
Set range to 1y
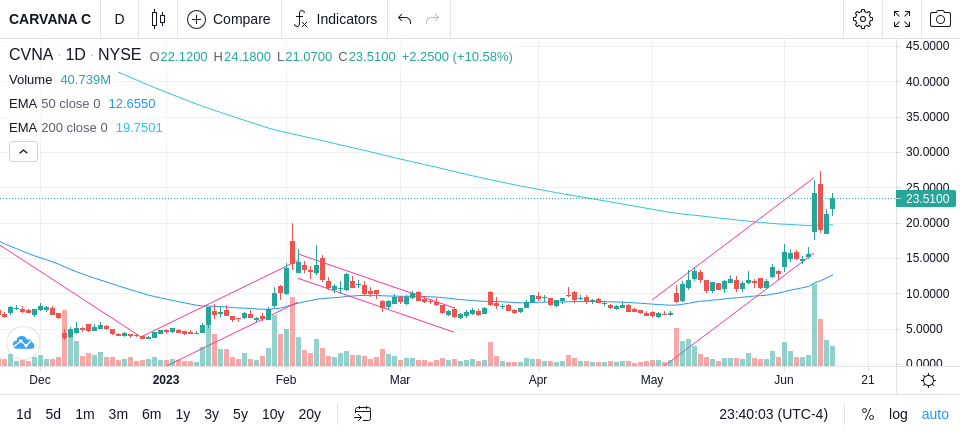pos(182,414)
